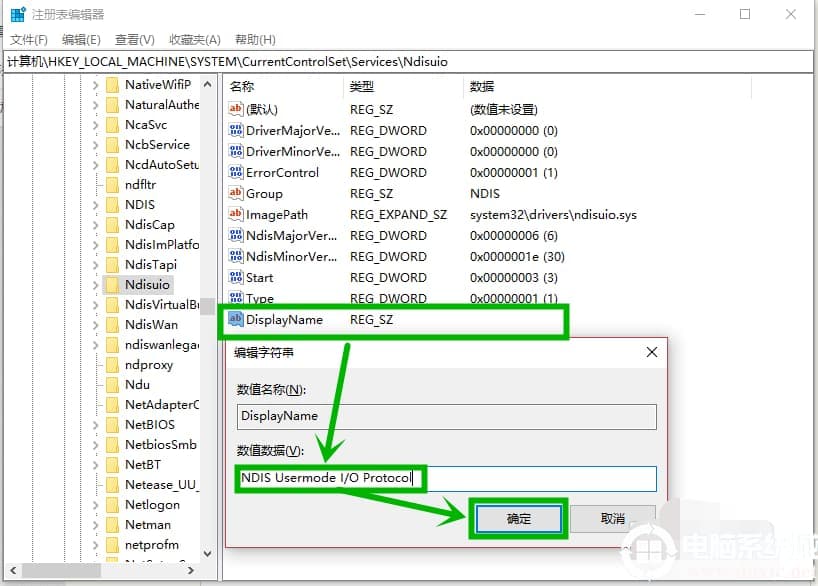Click the 数值名称 DisplayName field
Image resolution: width=818 pixels, height=586 pixels.
pyautogui.click(x=447, y=416)
